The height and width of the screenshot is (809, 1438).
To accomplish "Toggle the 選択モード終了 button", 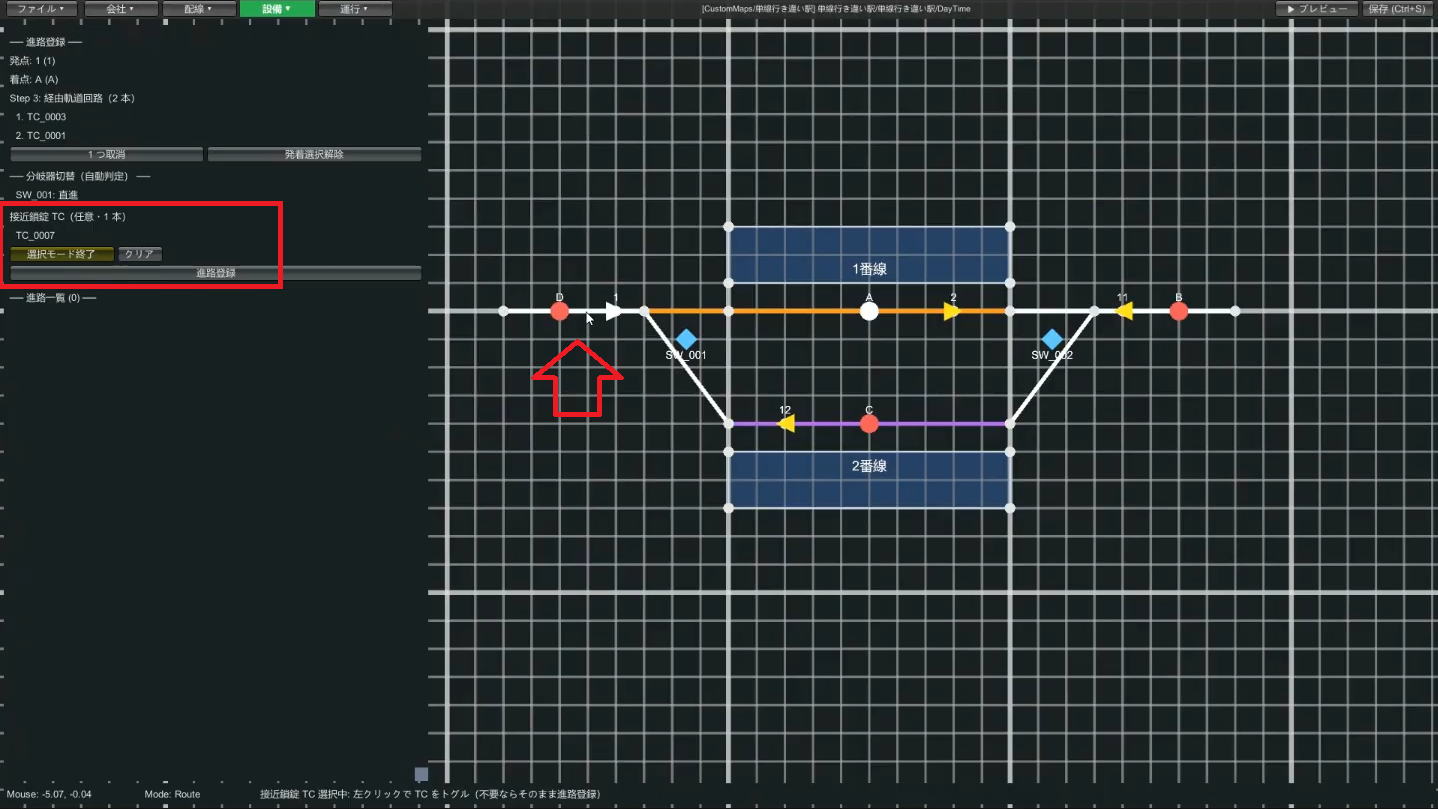I will click(x=62, y=254).
